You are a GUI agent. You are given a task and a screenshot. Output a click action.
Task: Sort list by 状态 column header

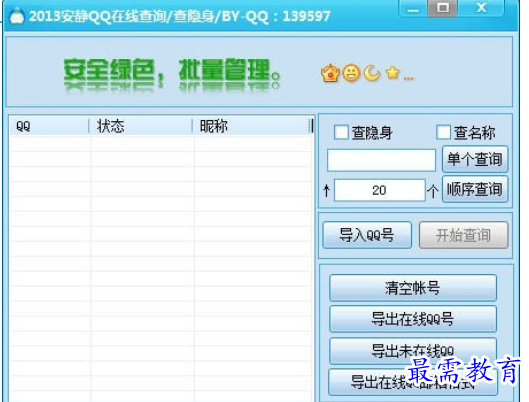tap(140, 126)
